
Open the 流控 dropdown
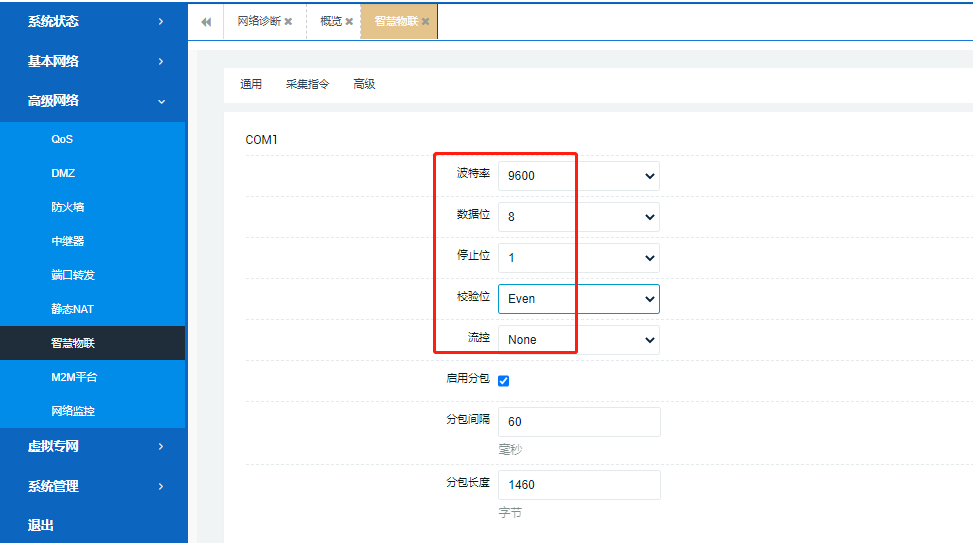click(578, 340)
